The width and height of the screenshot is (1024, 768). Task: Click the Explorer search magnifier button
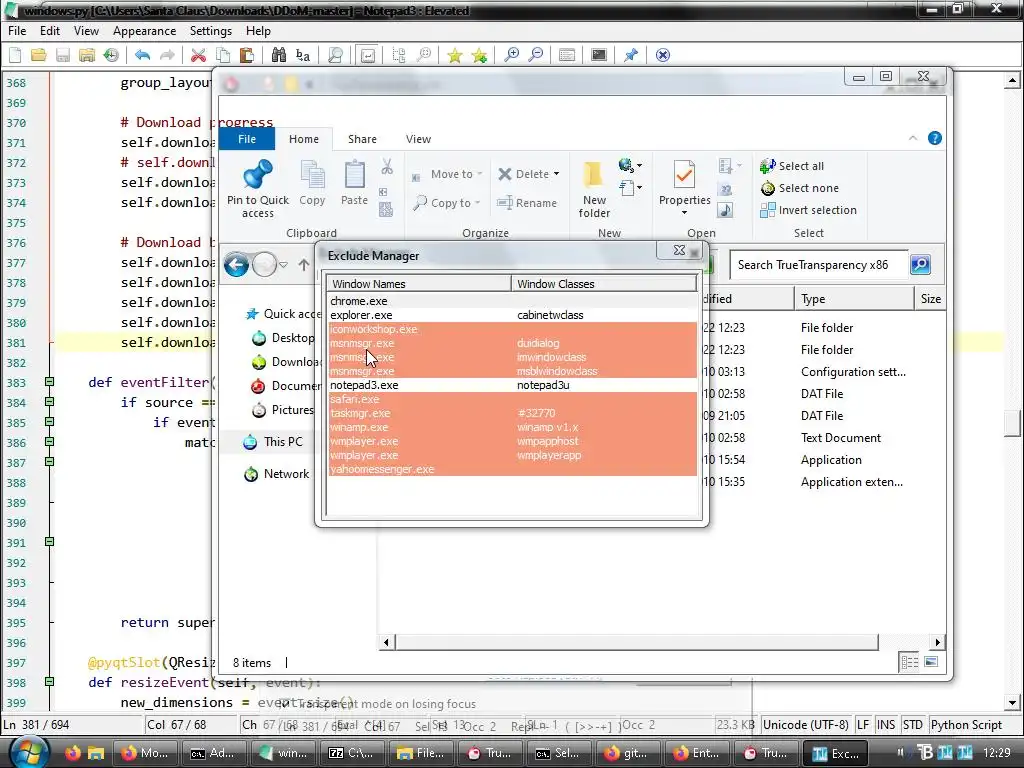point(920,264)
